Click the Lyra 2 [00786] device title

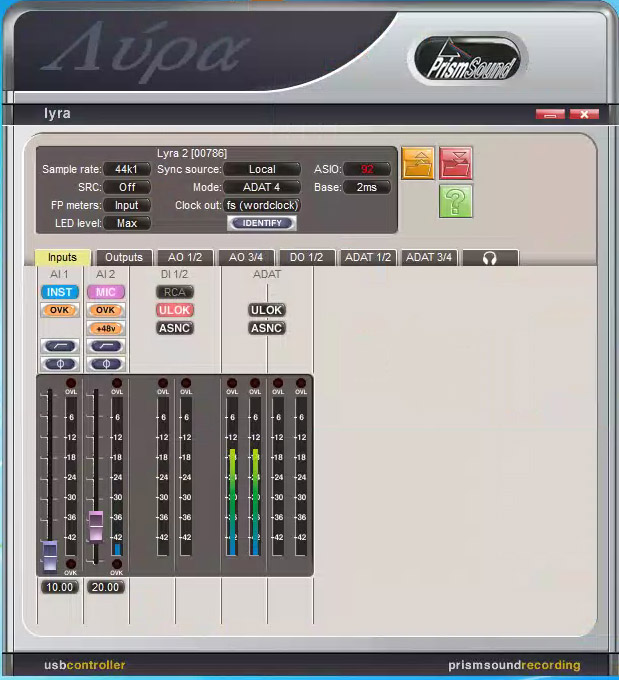click(192, 153)
